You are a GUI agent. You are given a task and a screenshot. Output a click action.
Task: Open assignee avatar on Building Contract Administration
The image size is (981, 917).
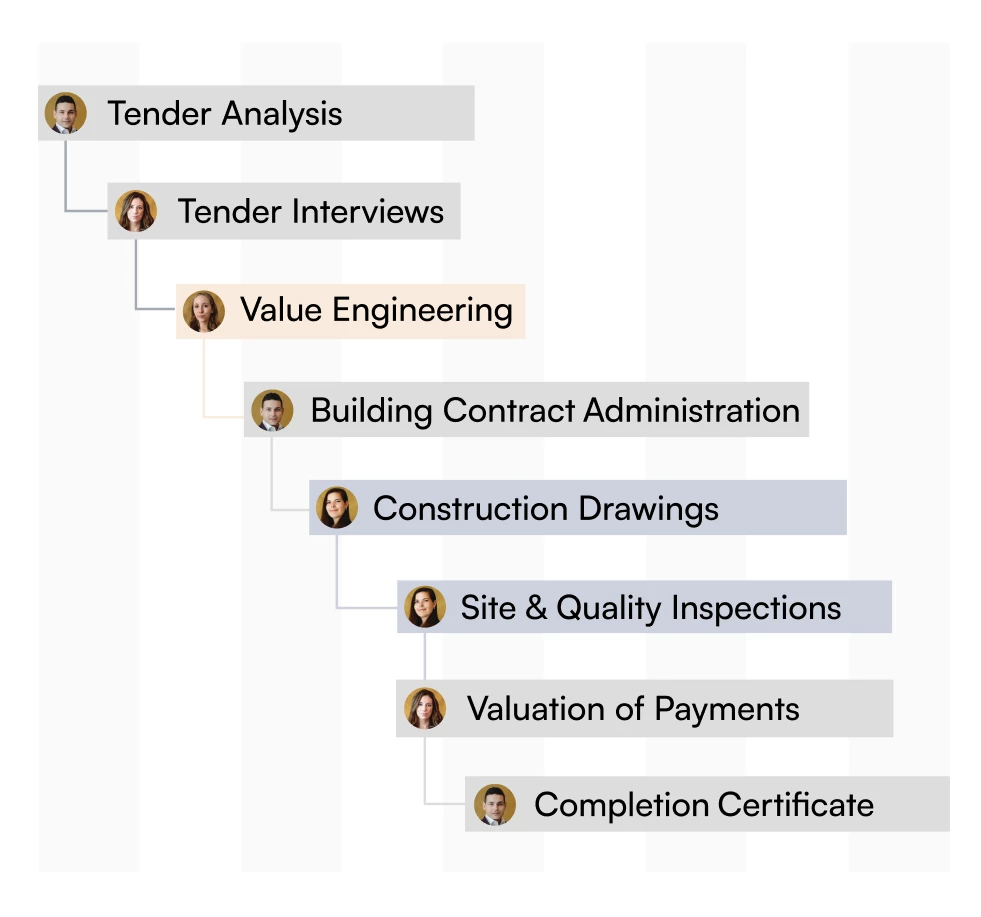(272, 410)
